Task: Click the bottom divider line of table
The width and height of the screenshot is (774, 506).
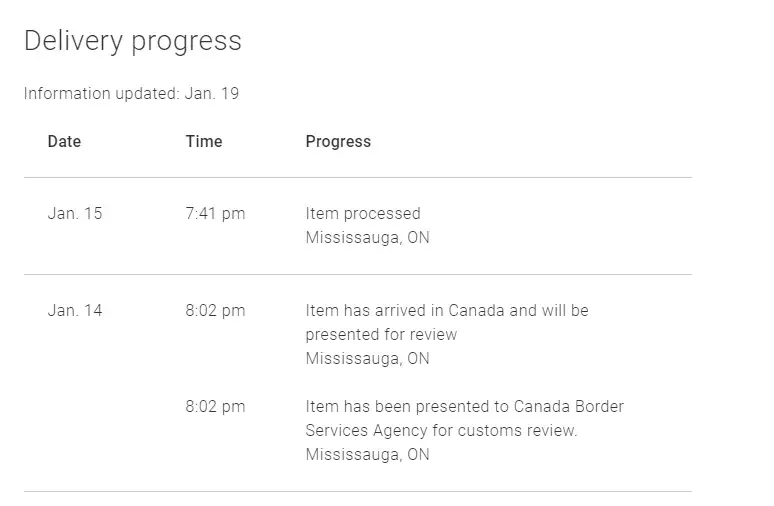Action: pos(357,492)
